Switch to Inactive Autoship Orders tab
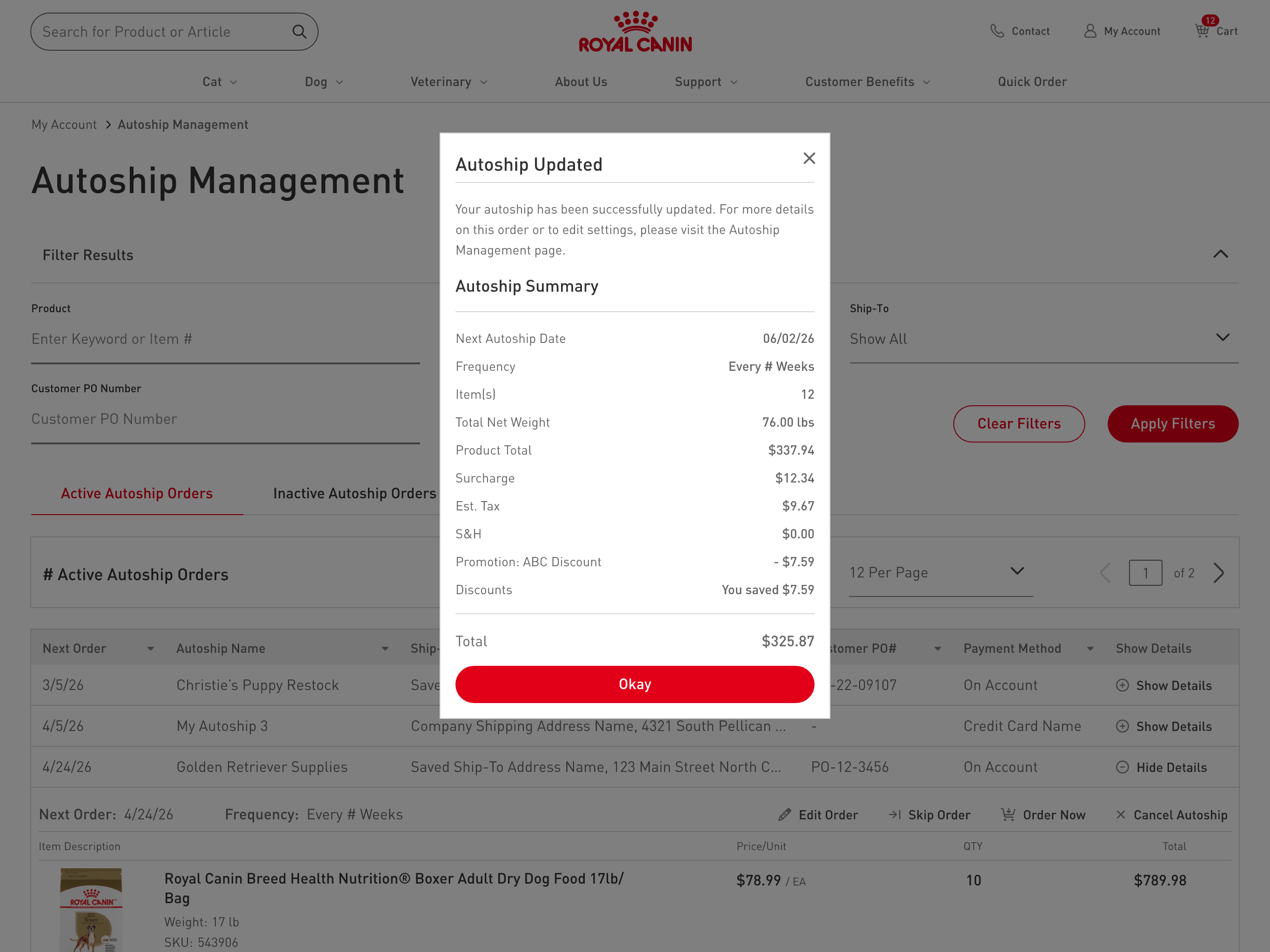Viewport: 1270px width, 952px height. [x=354, y=493]
